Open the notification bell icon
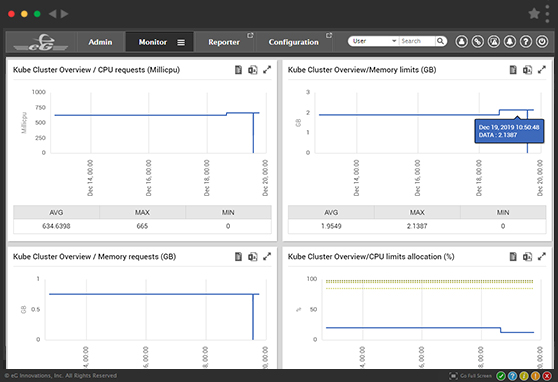 [510, 42]
